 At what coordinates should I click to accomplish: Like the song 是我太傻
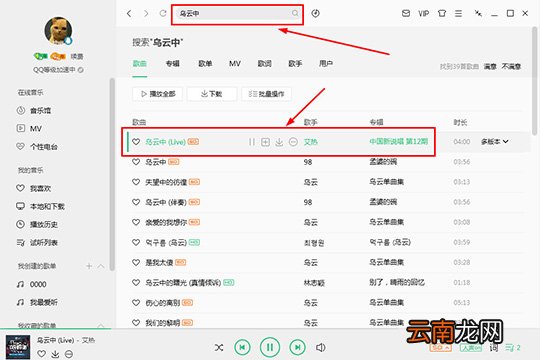pyautogui.click(x=136, y=263)
